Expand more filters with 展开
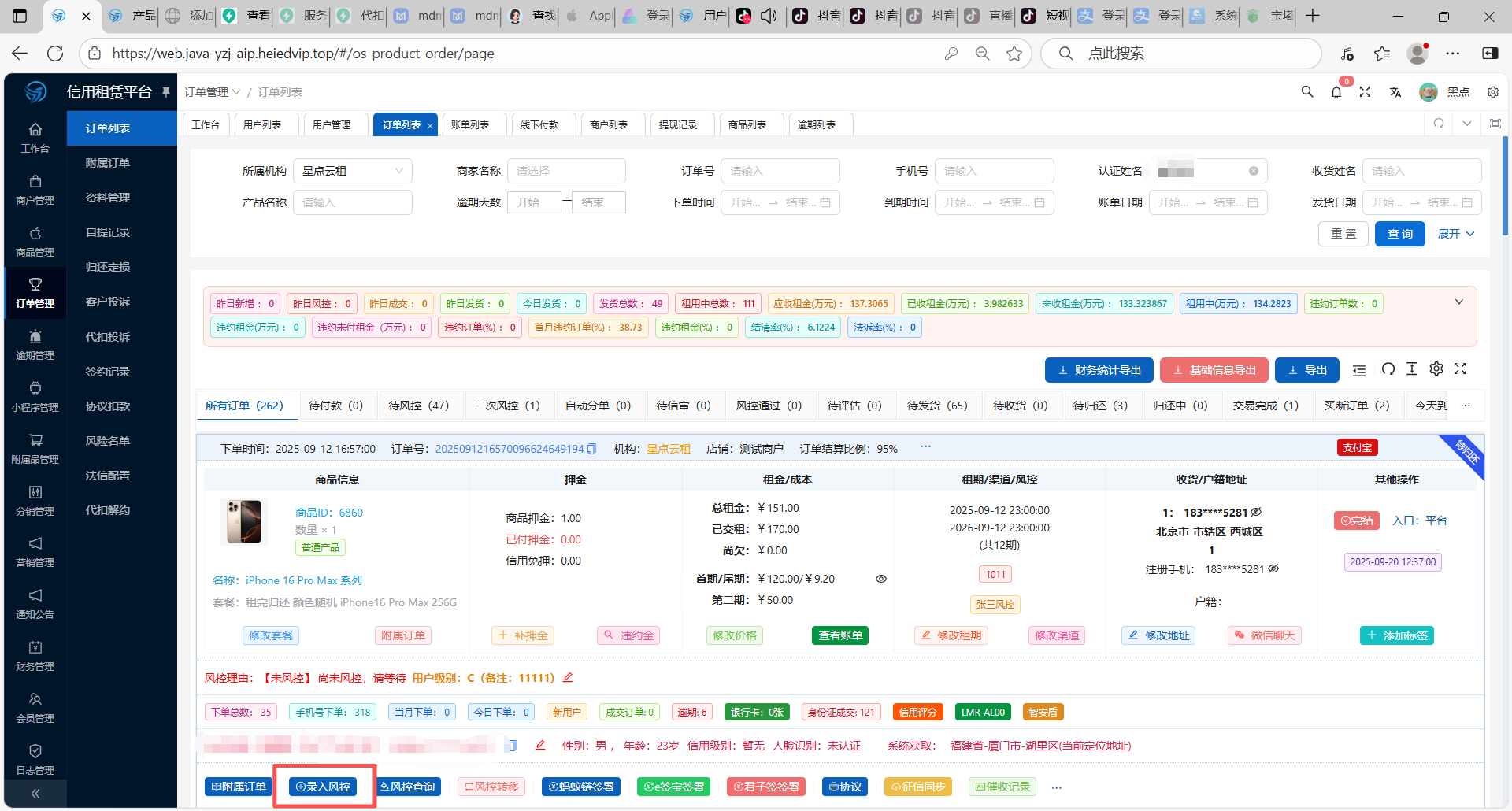The width and height of the screenshot is (1512, 811). pyautogui.click(x=1455, y=234)
